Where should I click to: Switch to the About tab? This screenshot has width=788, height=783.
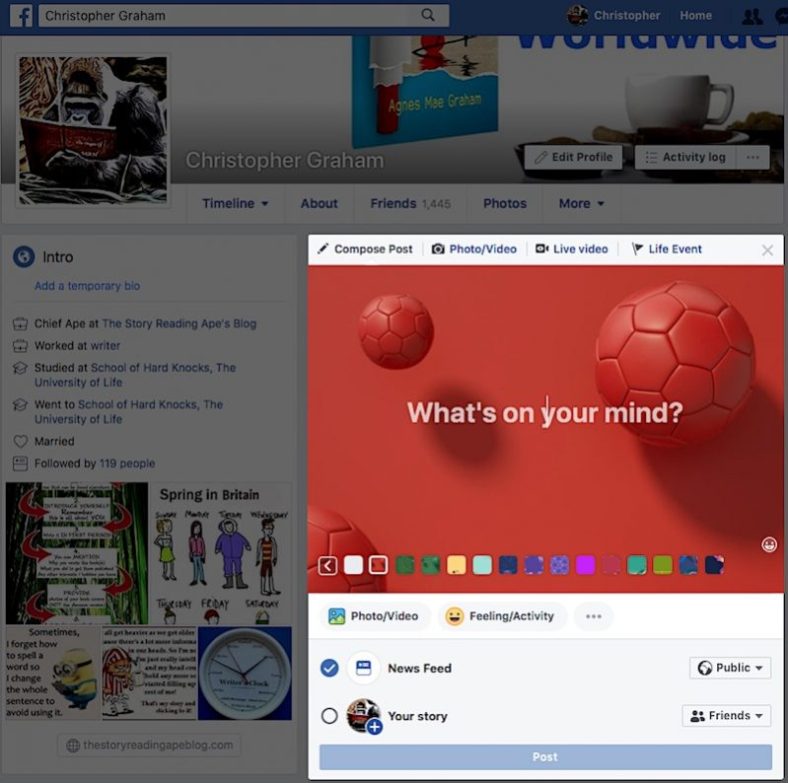319,203
